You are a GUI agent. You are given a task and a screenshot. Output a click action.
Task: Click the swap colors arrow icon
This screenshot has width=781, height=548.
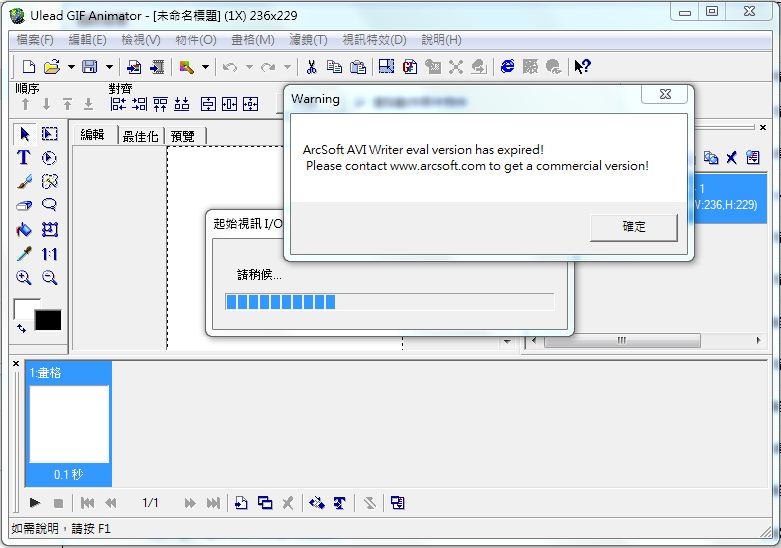pos(21,328)
